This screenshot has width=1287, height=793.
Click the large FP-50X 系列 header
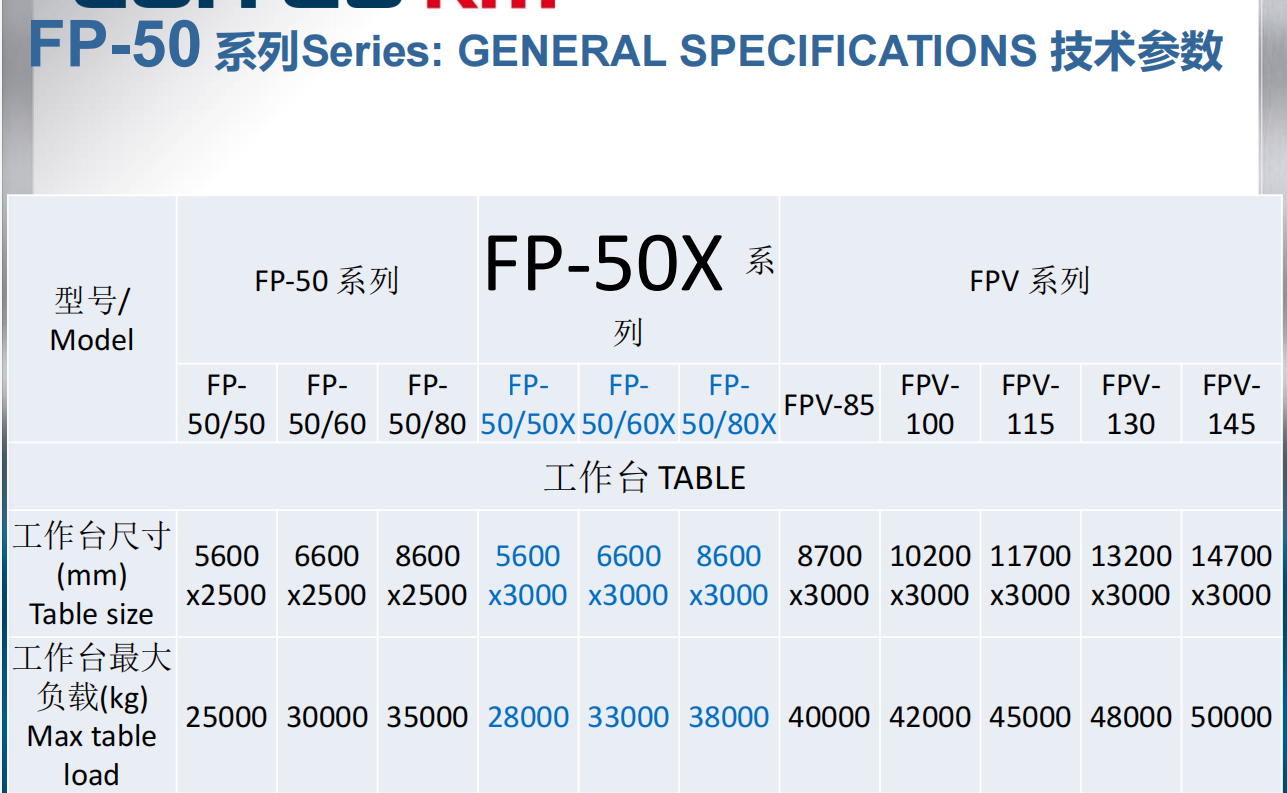click(628, 281)
